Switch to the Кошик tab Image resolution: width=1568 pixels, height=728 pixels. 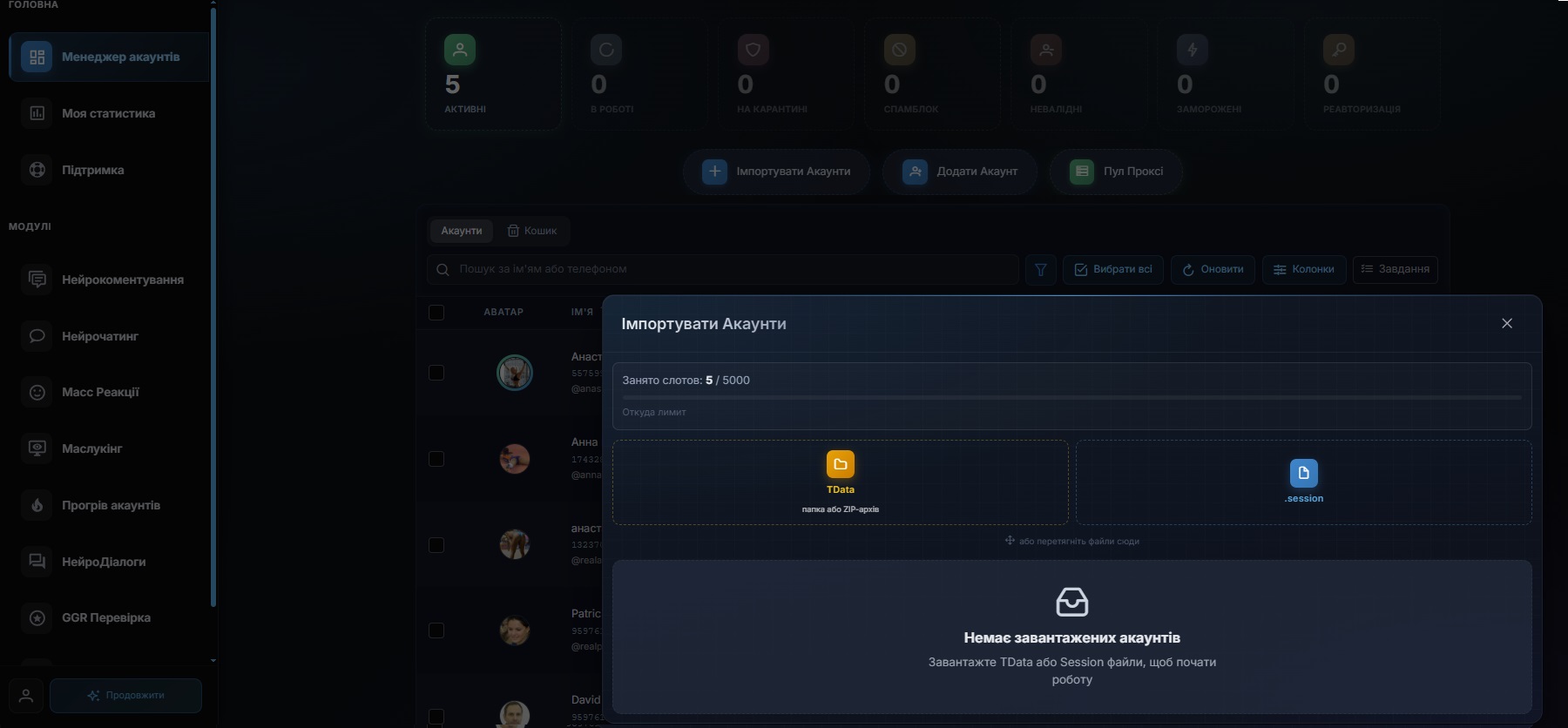pyautogui.click(x=532, y=231)
